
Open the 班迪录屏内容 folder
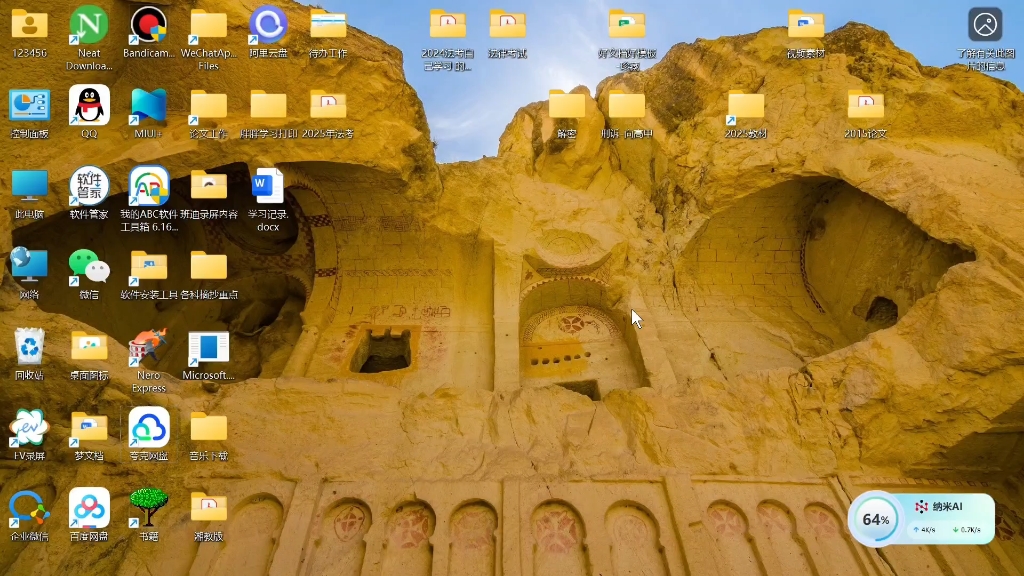pyautogui.click(x=208, y=186)
